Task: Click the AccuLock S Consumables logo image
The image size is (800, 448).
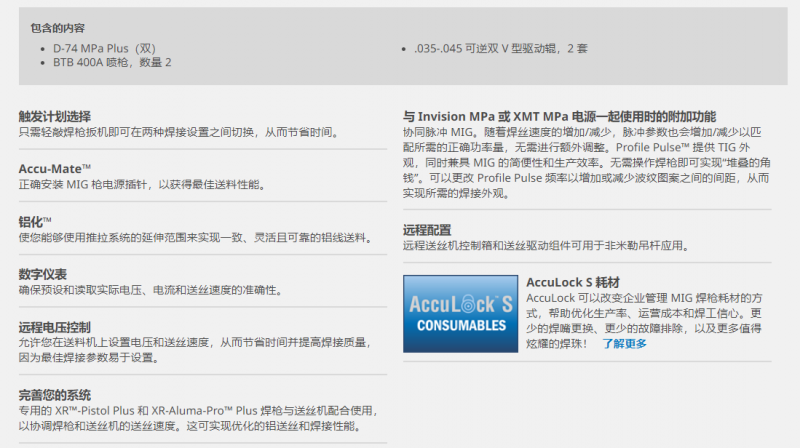Action: [460, 314]
